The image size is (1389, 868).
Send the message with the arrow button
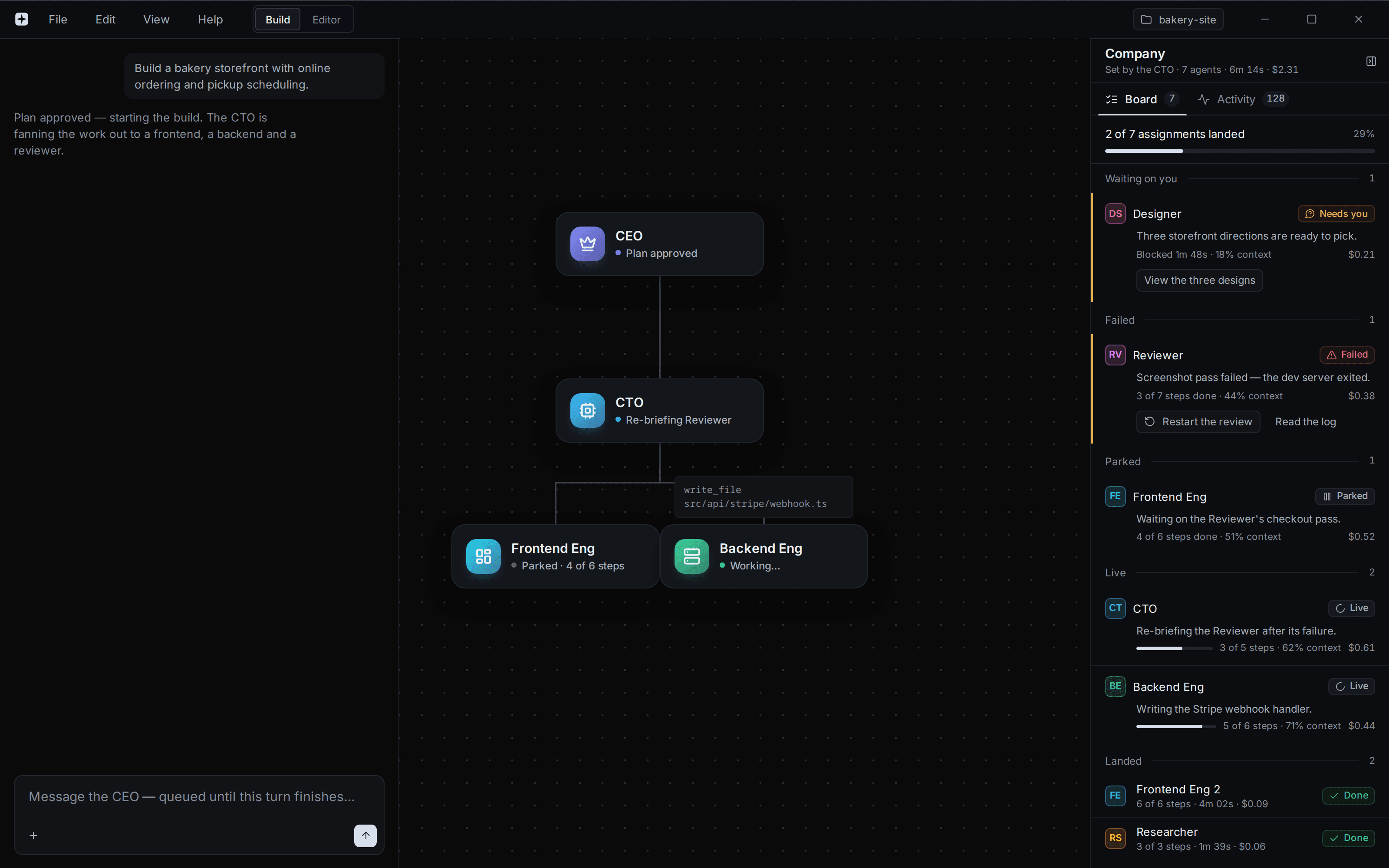pos(365,836)
